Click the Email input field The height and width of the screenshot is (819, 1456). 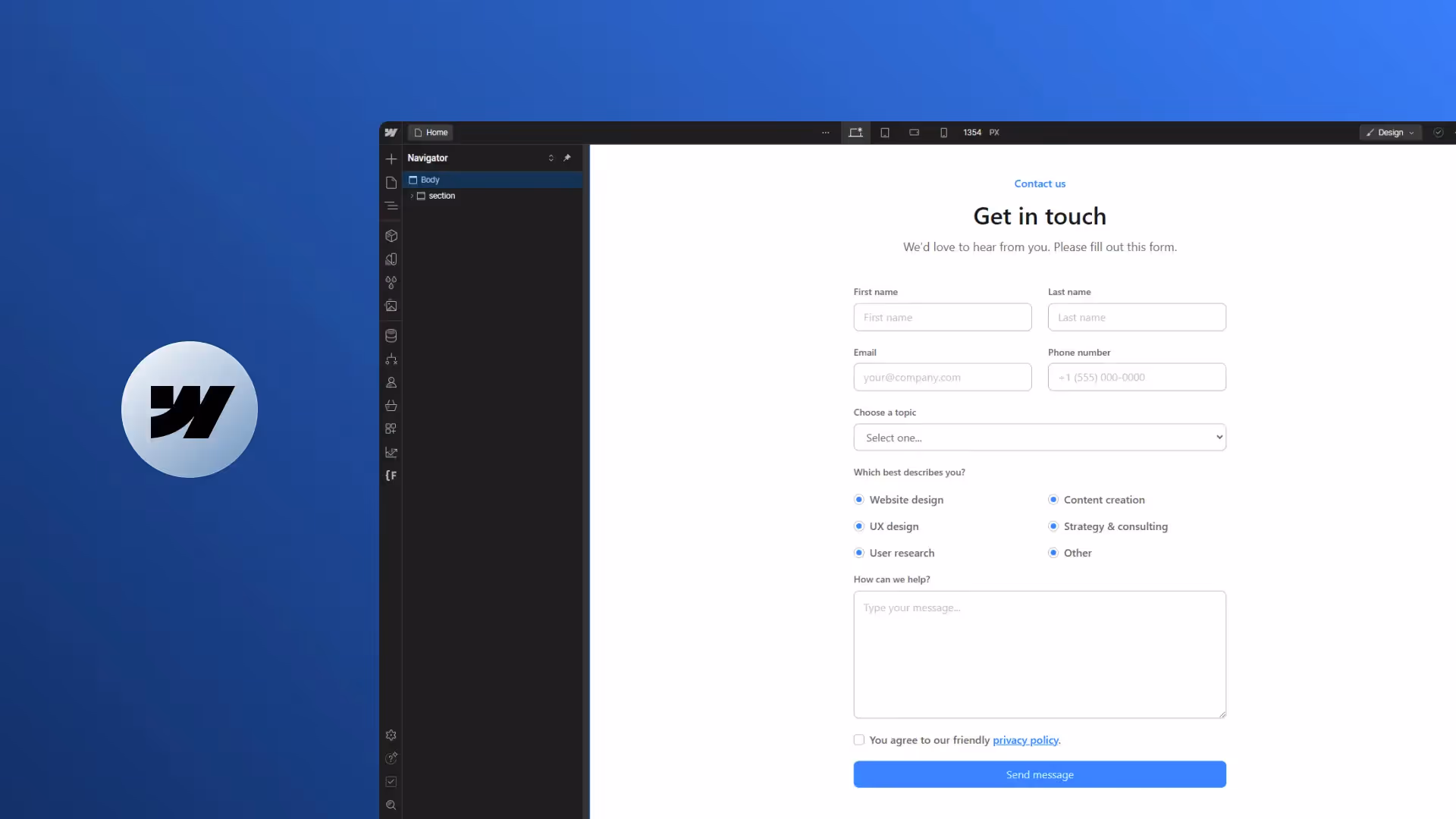943,377
